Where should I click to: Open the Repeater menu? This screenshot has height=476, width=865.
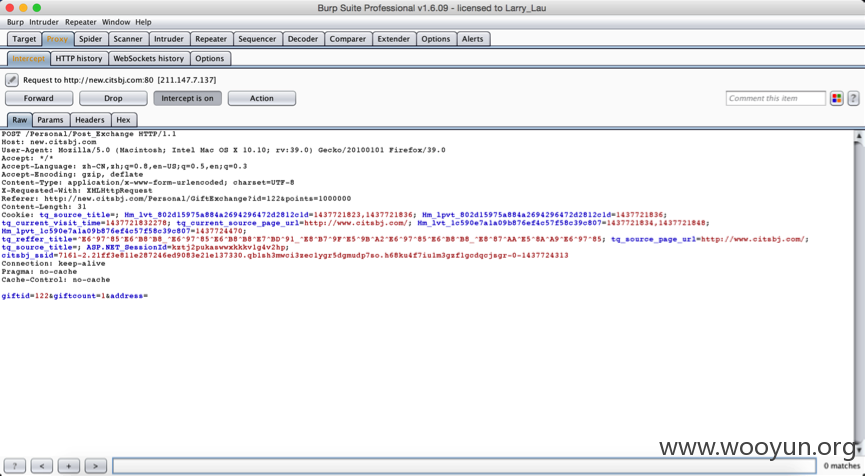(81, 22)
